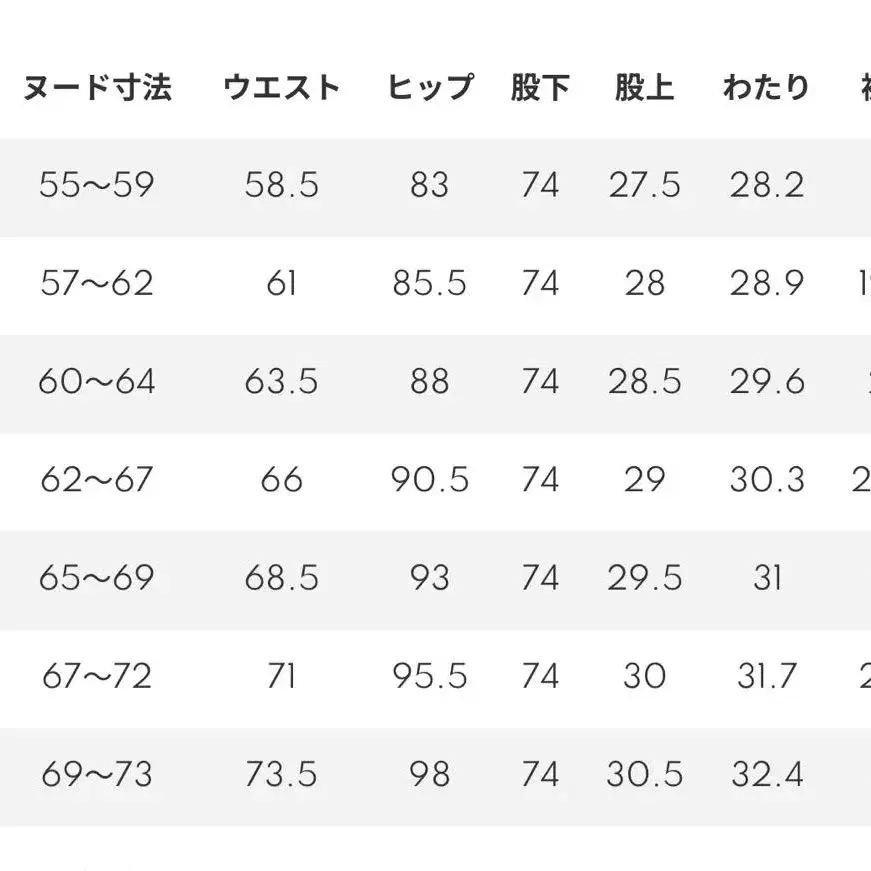Select the わたり column header
This screenshot has width=871, height=871.
pos(766,88)
